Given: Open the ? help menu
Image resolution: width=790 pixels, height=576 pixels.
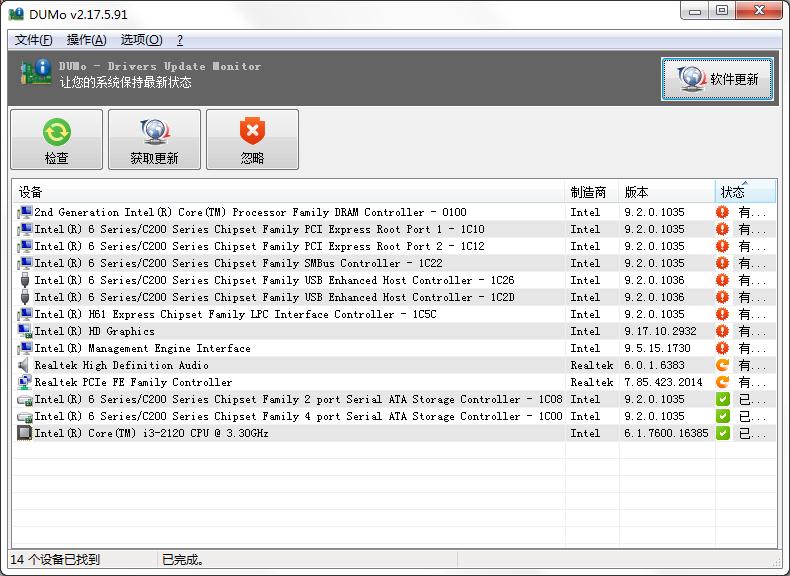Looking at the screenshot, I should pos(180,40).
